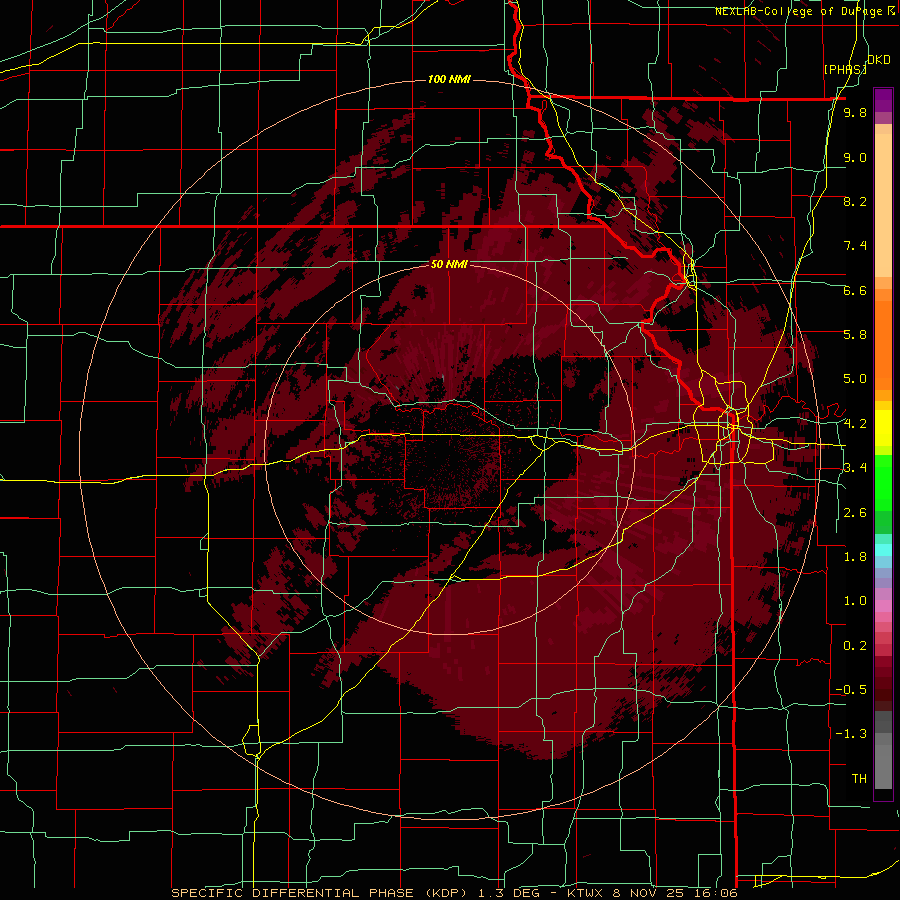Click the "KTWX" station ID in the caption
900x900 pixels.
click(x=584, y=893)
